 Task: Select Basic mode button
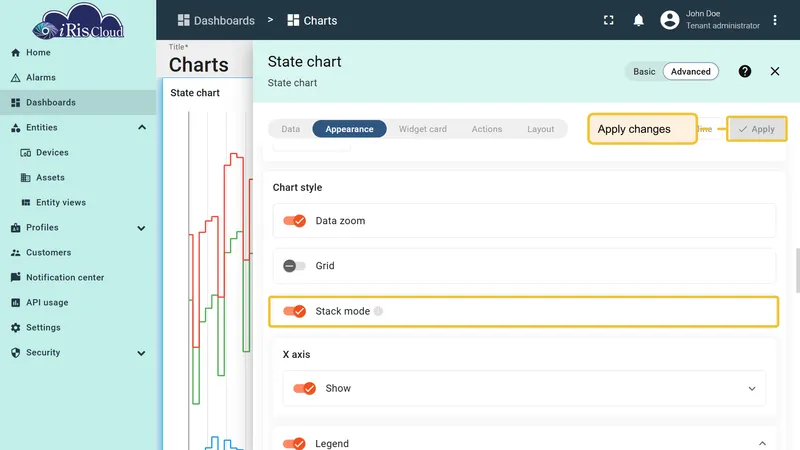click(x=644, y=71)
